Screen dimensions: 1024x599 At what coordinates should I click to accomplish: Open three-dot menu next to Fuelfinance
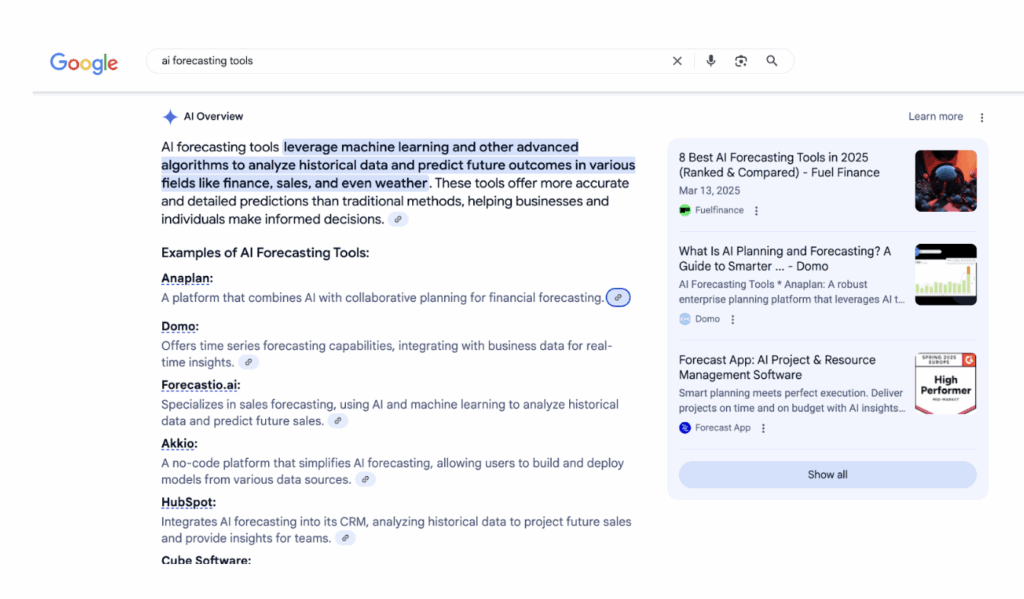pyautogui.click(x=757, y=211)
